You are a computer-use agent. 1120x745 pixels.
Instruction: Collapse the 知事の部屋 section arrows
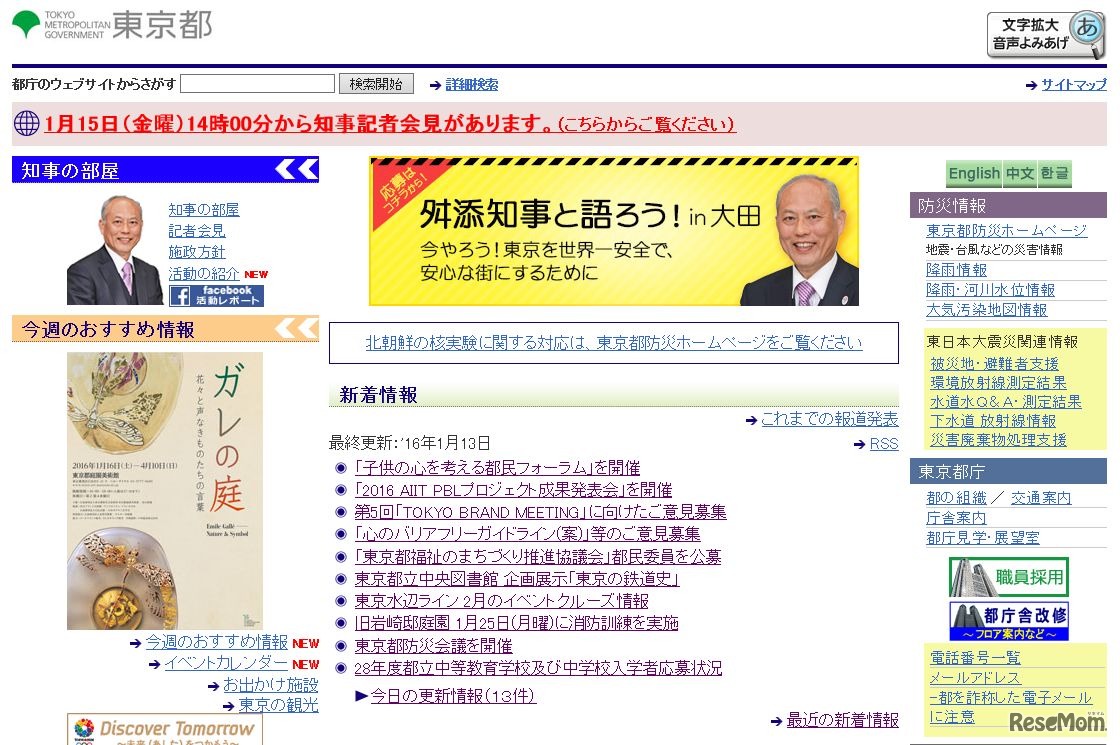point(297,169)
